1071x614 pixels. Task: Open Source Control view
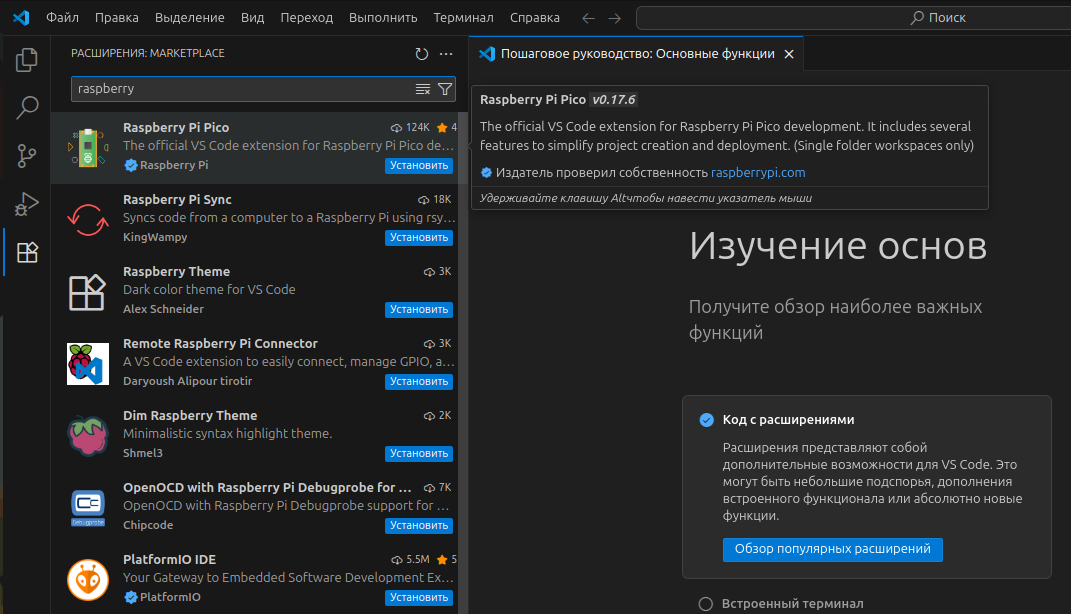click(27, 156)
